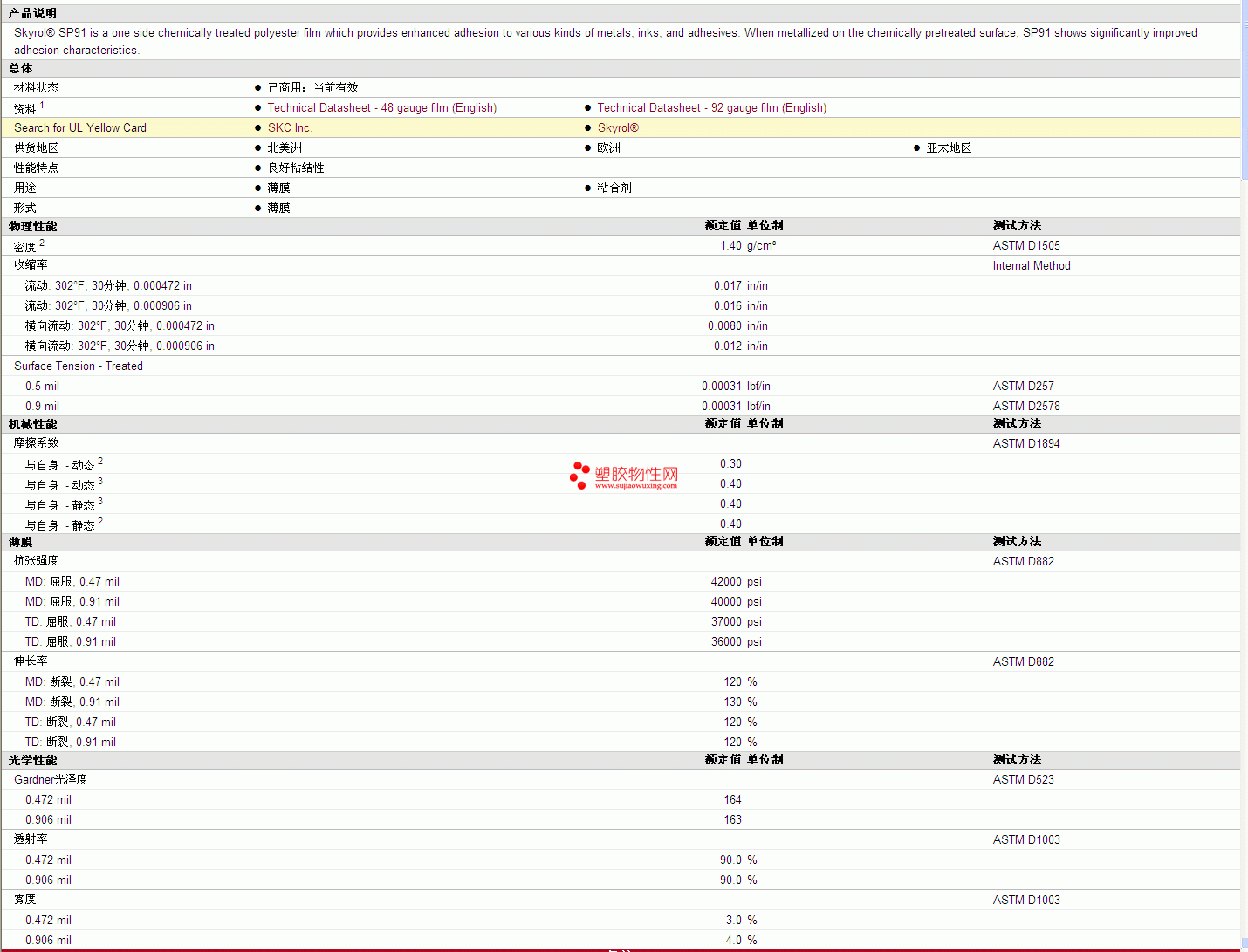Viewport: 1248px width, 952px height.
Task: Select the gloss value 163
Action: pyautogui.click(x=733, y=820)
